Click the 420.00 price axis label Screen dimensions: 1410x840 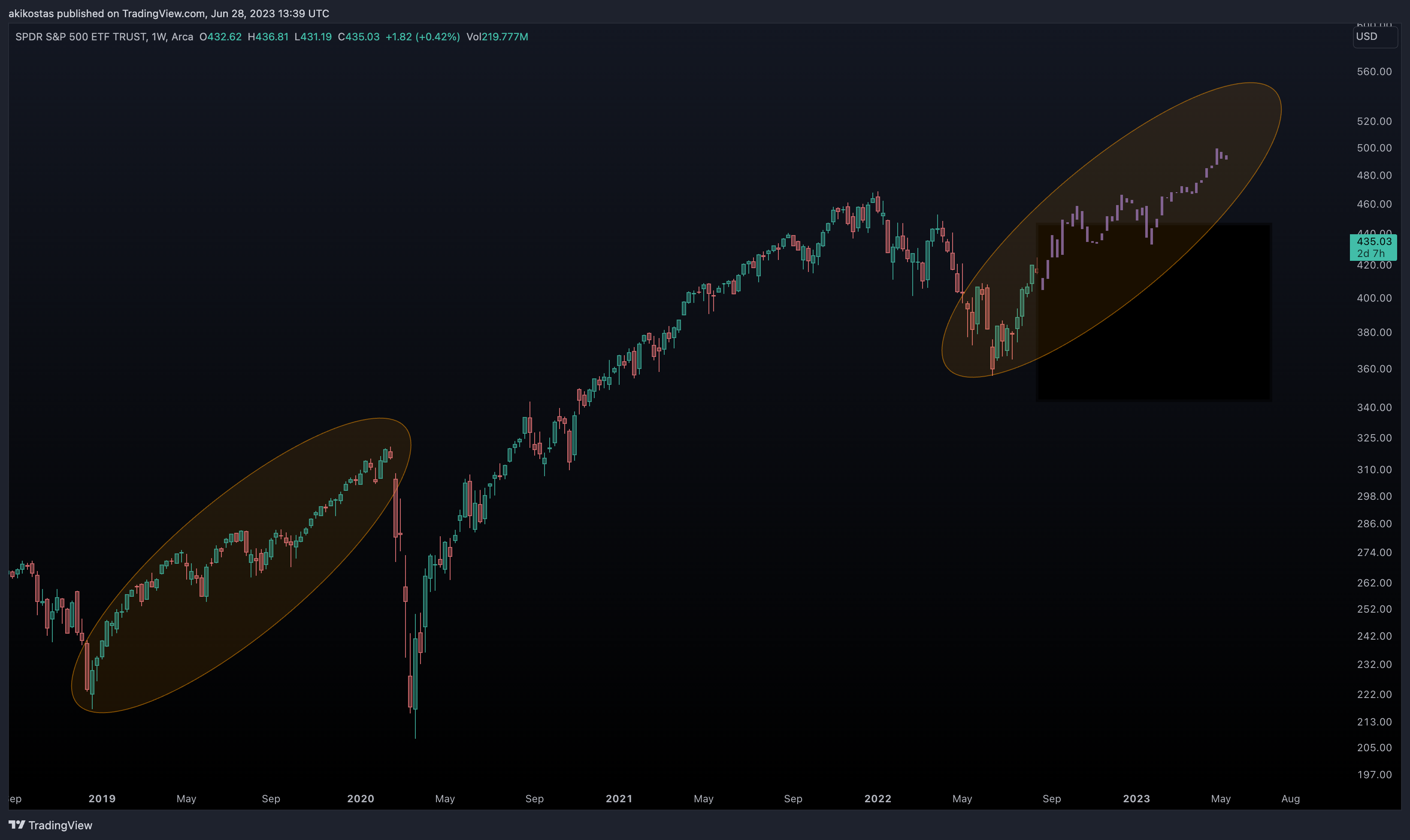[1374, 265]
